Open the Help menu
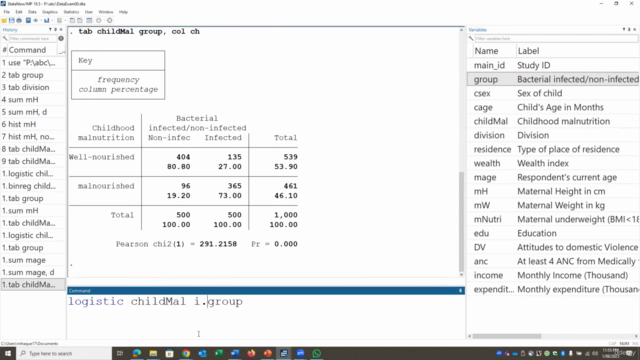The height and width of the screenshot is (360, 640). point(123,12)
